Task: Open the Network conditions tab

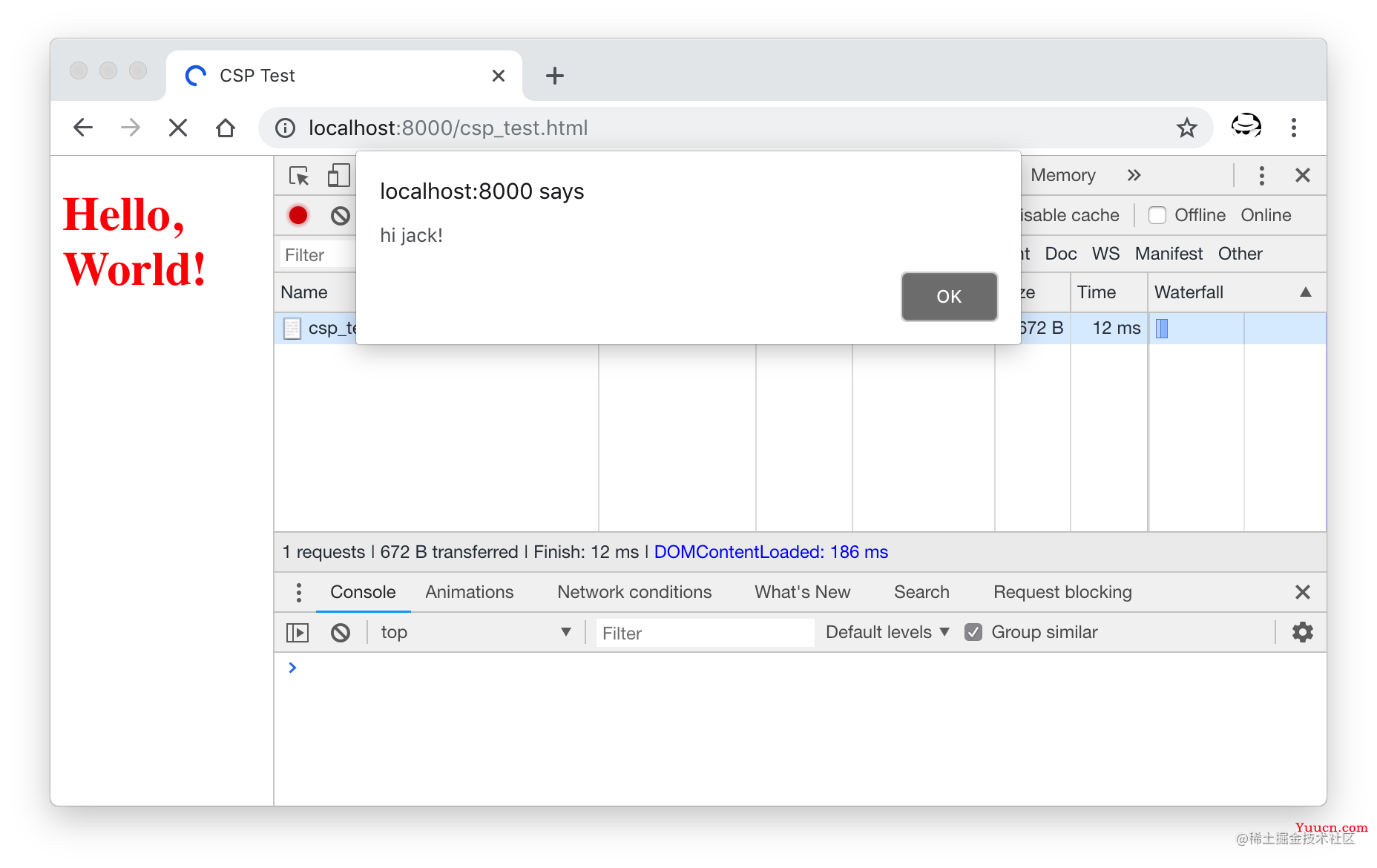Action: (x=634, y=592)
